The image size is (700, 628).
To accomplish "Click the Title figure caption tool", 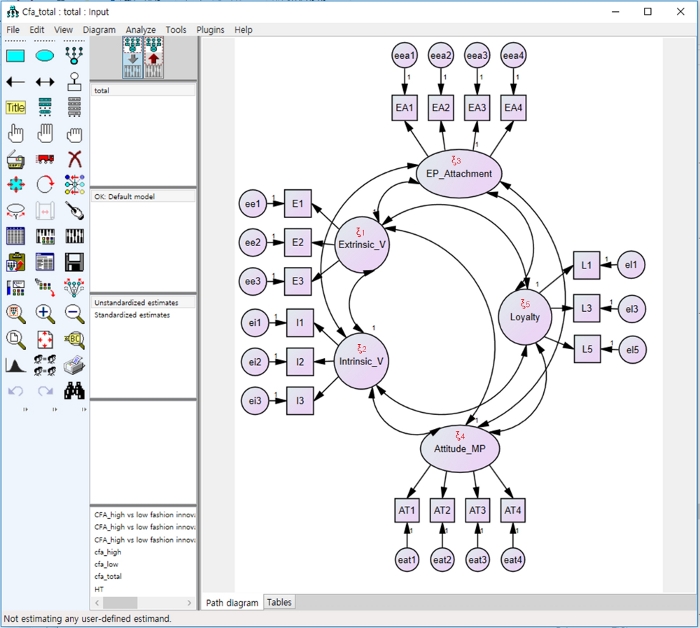I will [x=15, y=108].
